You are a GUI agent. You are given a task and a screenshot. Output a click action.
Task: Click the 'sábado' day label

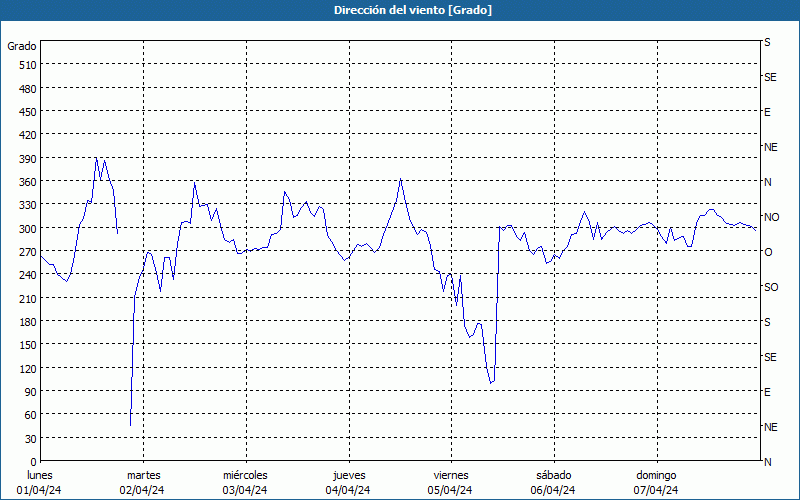pyautogui.click(x=554, y=476)
